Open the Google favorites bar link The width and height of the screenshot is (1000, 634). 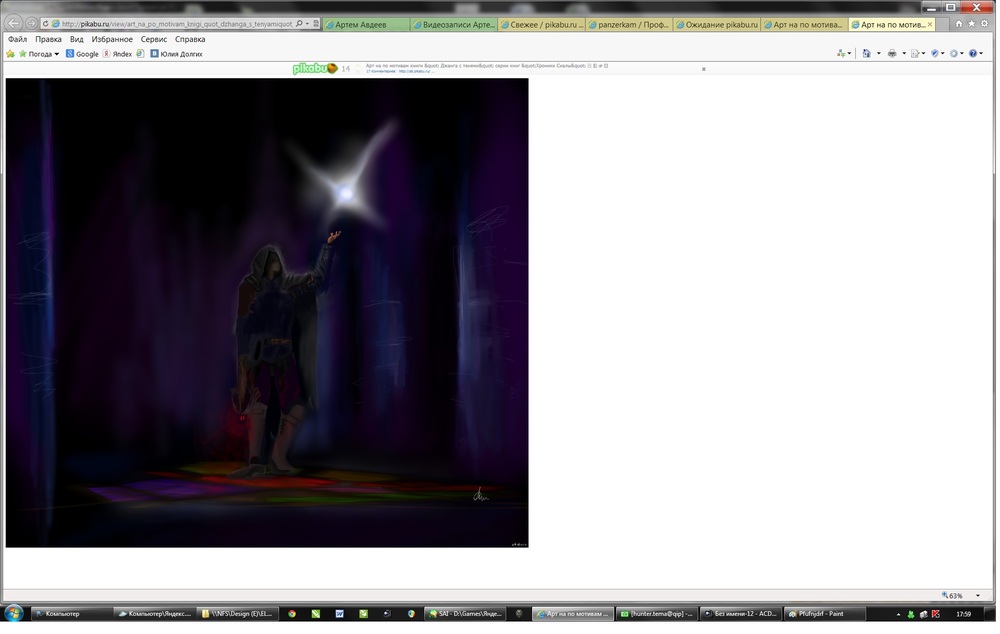82,54
